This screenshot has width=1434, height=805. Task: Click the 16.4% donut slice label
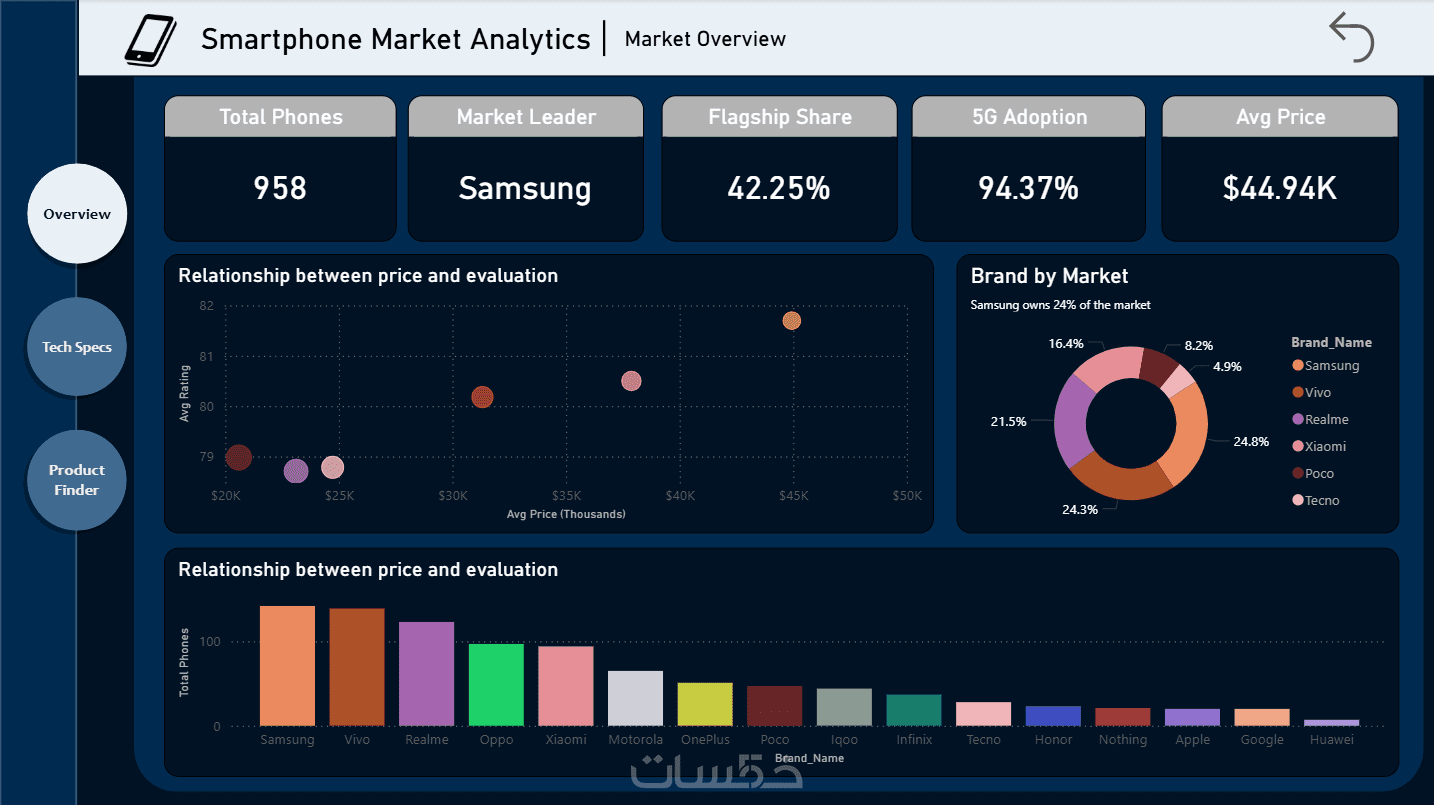coord(1066,344)
